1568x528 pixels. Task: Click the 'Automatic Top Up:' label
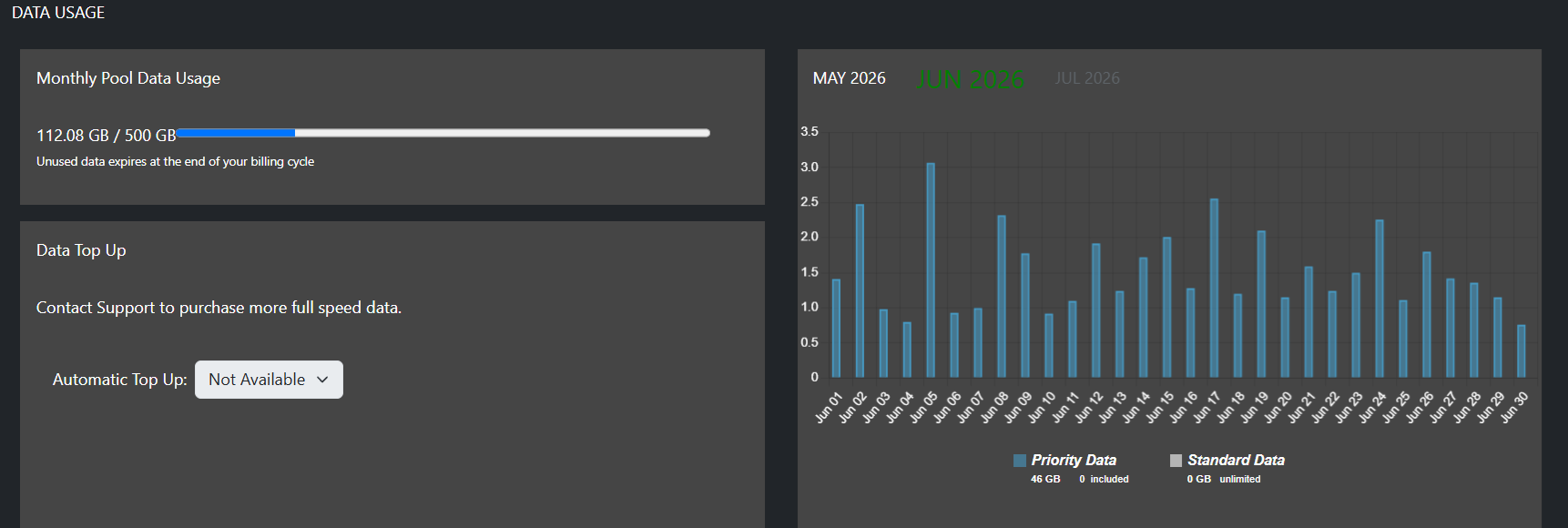pyautogui.click(x=120, y=380)
